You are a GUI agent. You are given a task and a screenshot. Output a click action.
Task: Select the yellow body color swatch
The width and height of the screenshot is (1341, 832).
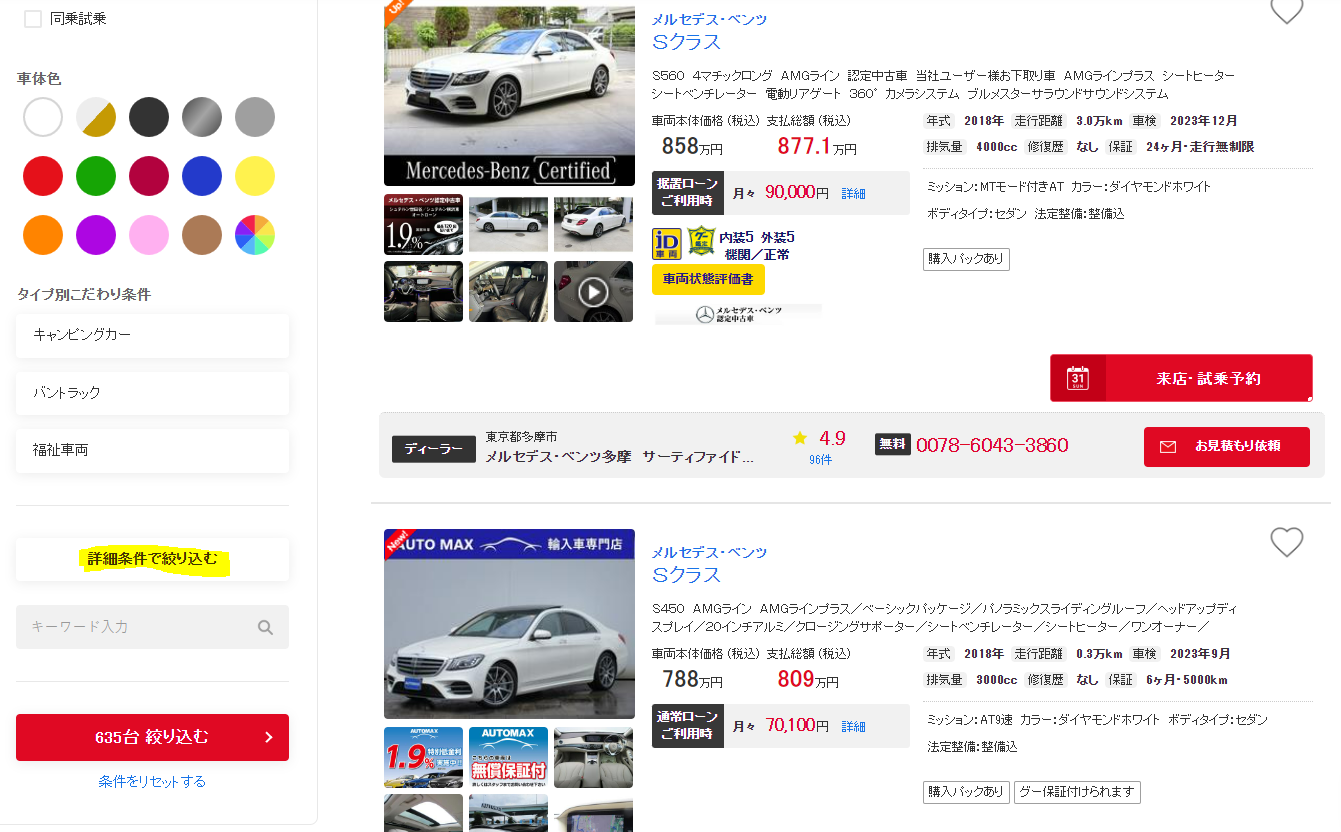[x=255, y=176]
